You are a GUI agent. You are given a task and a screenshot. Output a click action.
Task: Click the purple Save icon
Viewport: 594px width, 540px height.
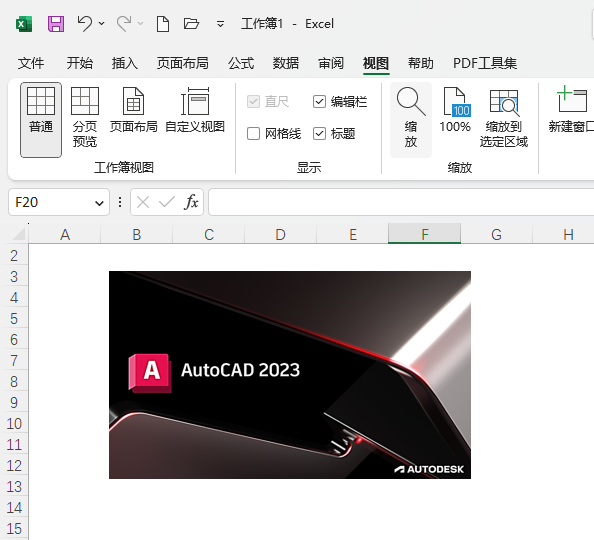(x=56, y=24)
